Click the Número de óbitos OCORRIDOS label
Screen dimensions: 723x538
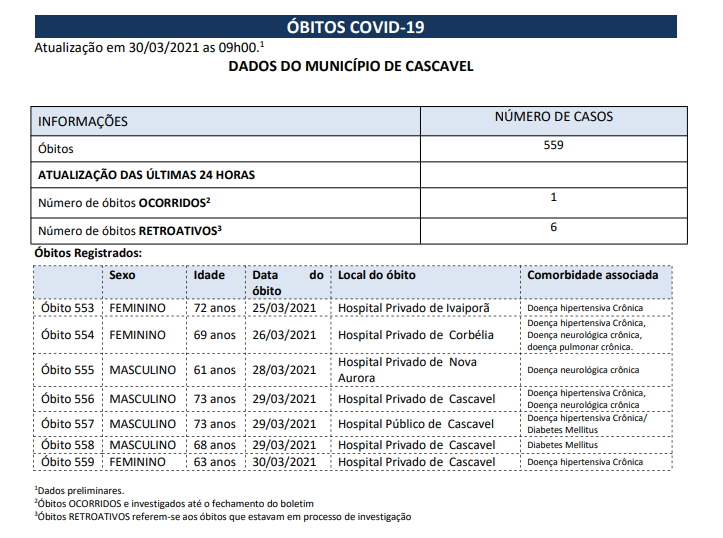pos(124,203)
